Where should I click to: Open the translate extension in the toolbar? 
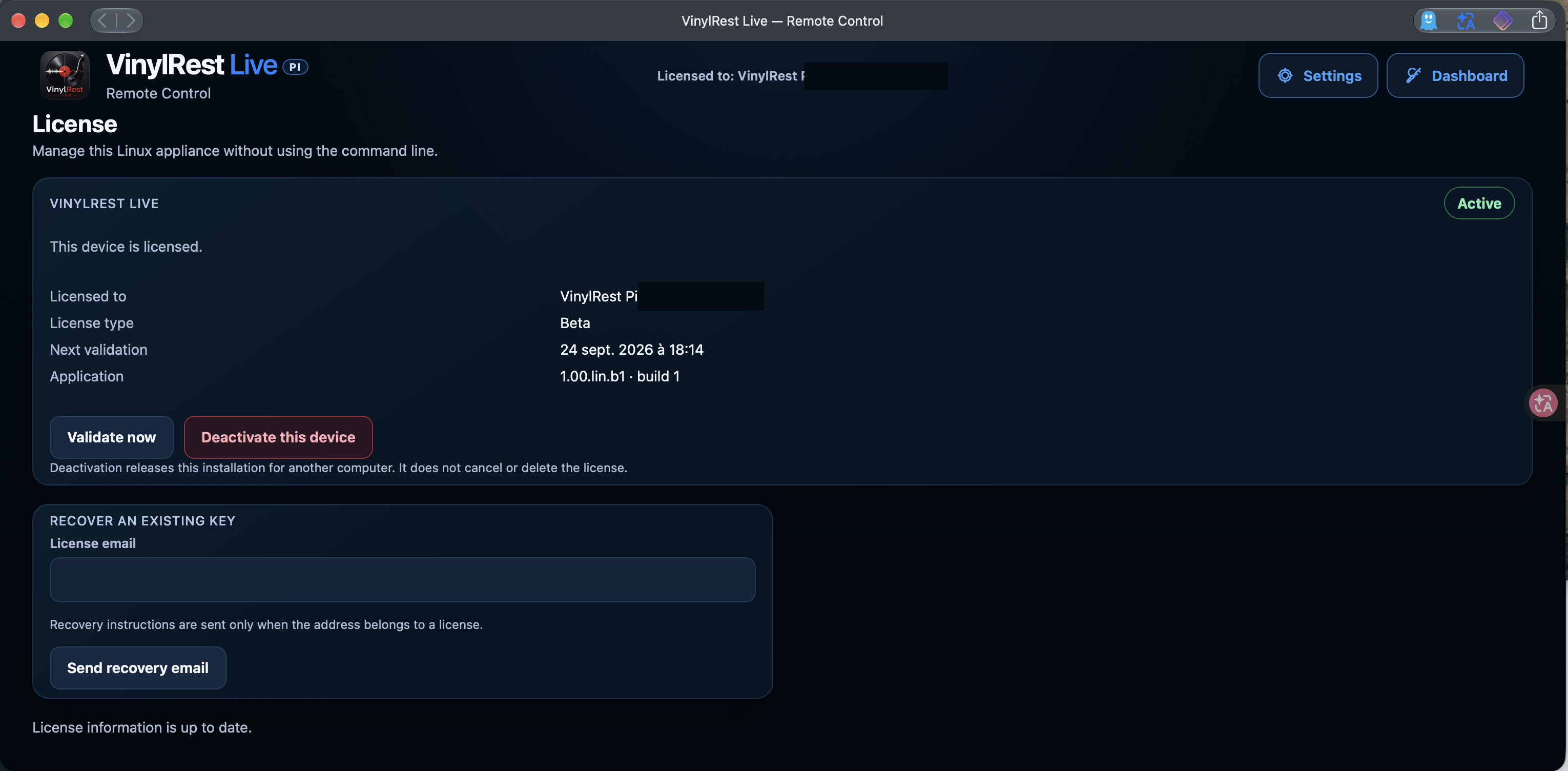[1466, 21]
